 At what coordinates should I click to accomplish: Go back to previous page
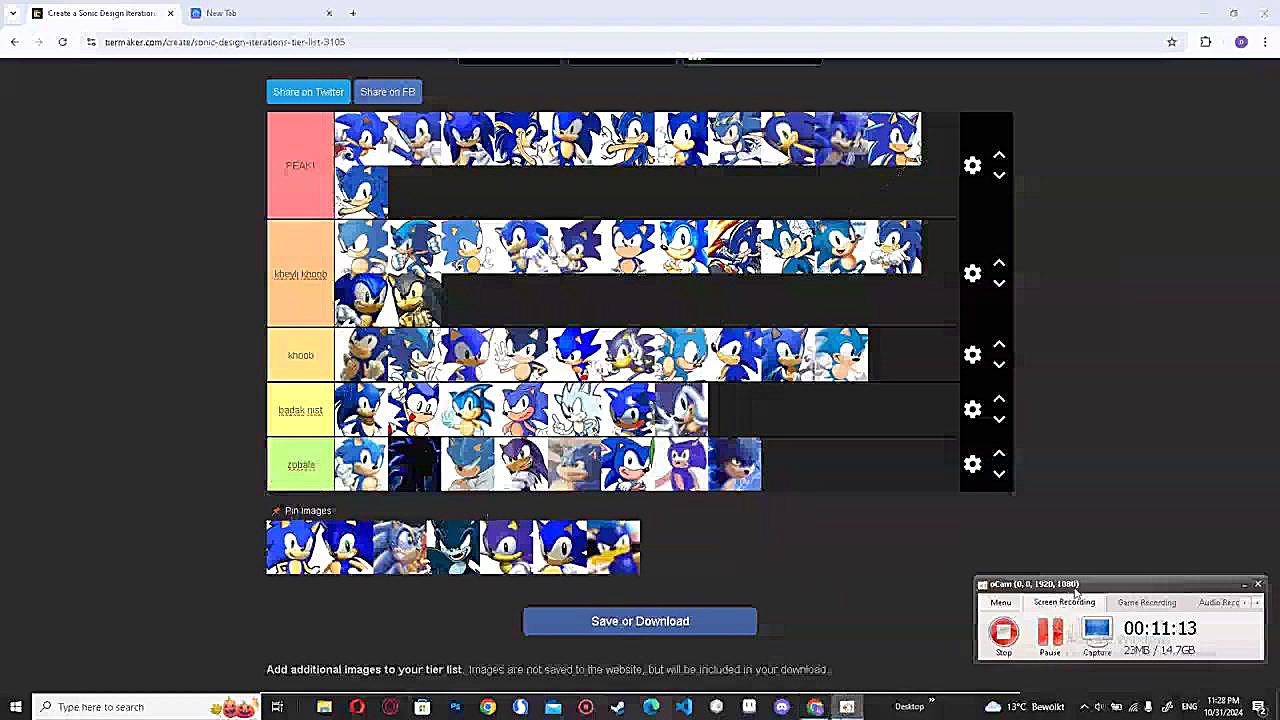point(14,42)
